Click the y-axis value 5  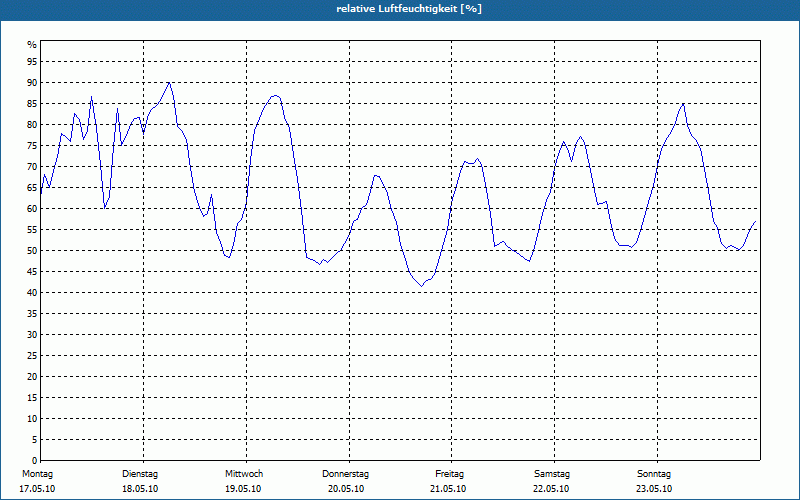(35, 440)
